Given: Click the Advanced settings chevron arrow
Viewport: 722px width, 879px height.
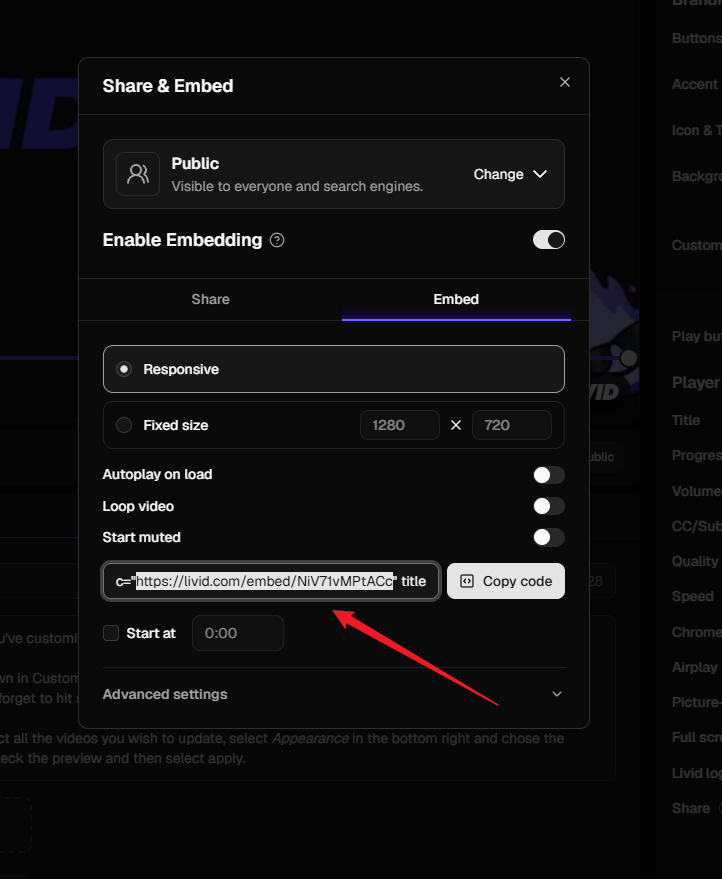Looking at the screenshot, I should tap(557, 694).
